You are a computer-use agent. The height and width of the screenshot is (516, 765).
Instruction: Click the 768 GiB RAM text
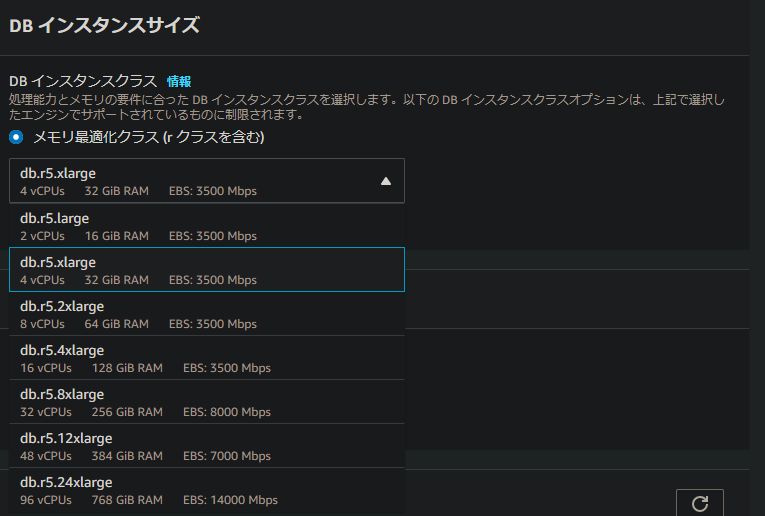[x=127, y=500]
